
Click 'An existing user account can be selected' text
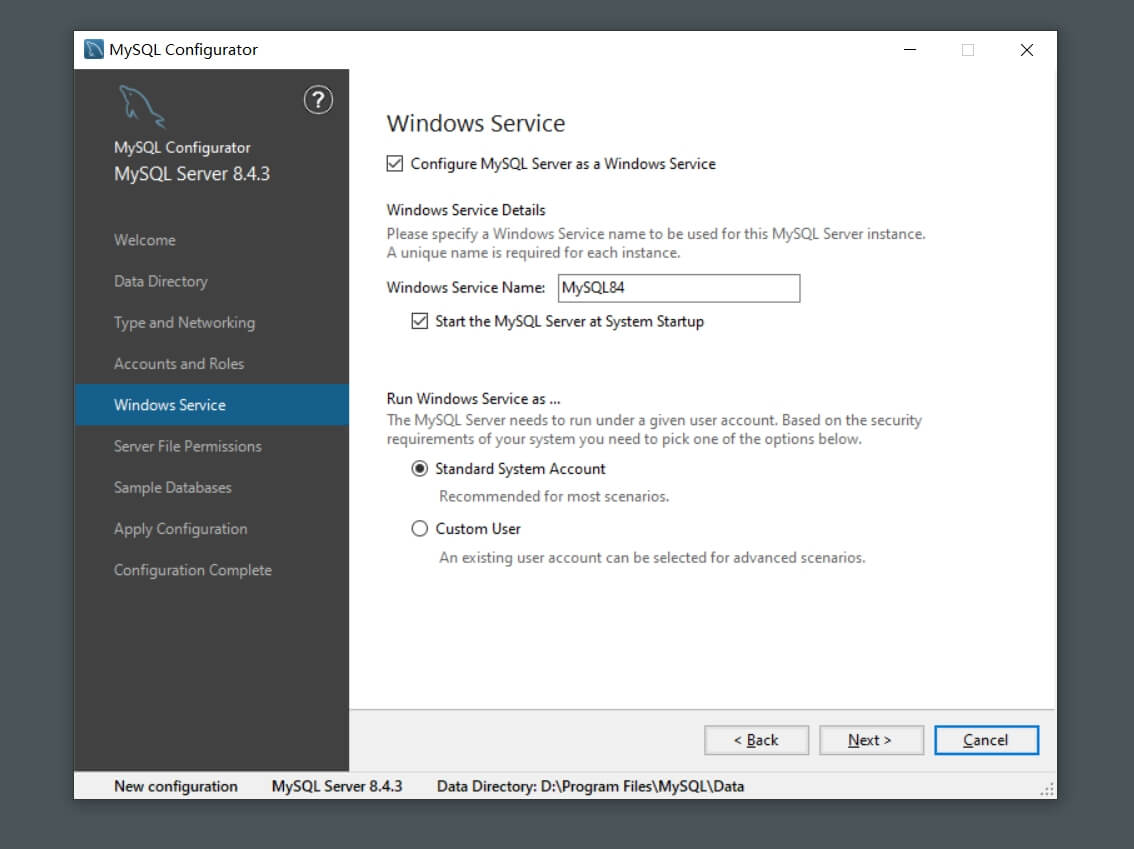click(x=652, y=558)
